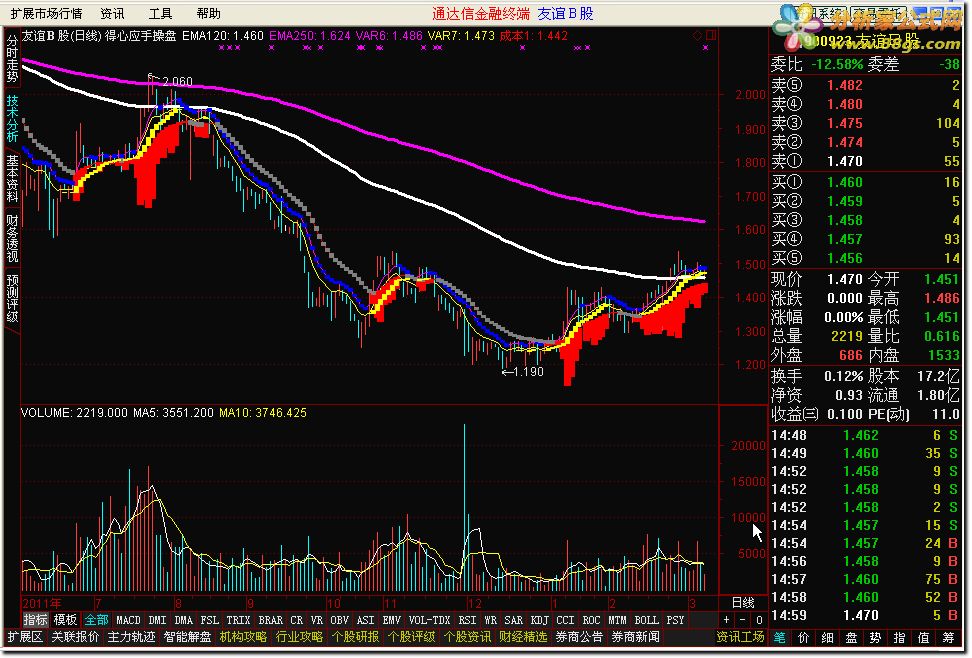972x658 pixels.
Task: Open the 券商新闻 tab
Action: coord(635,637)
